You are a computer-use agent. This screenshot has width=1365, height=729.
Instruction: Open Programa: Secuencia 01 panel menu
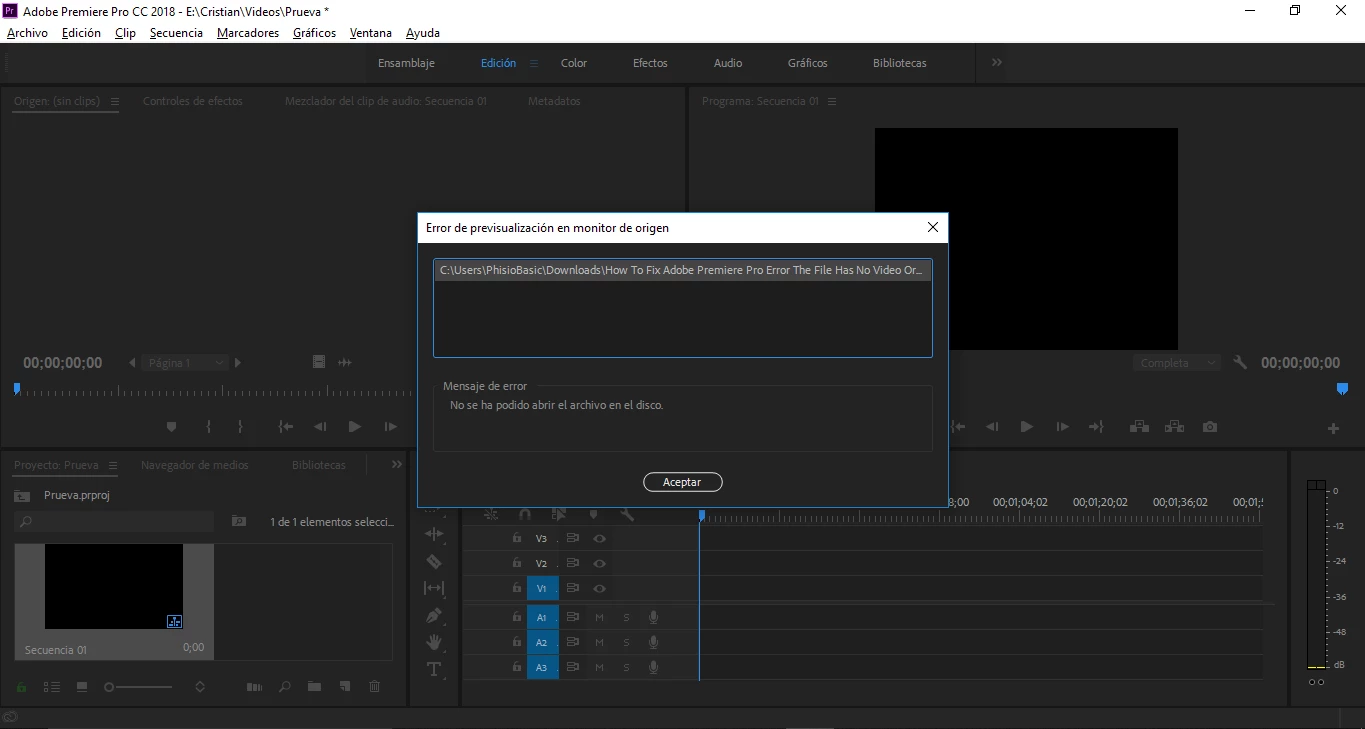point(832,101)
